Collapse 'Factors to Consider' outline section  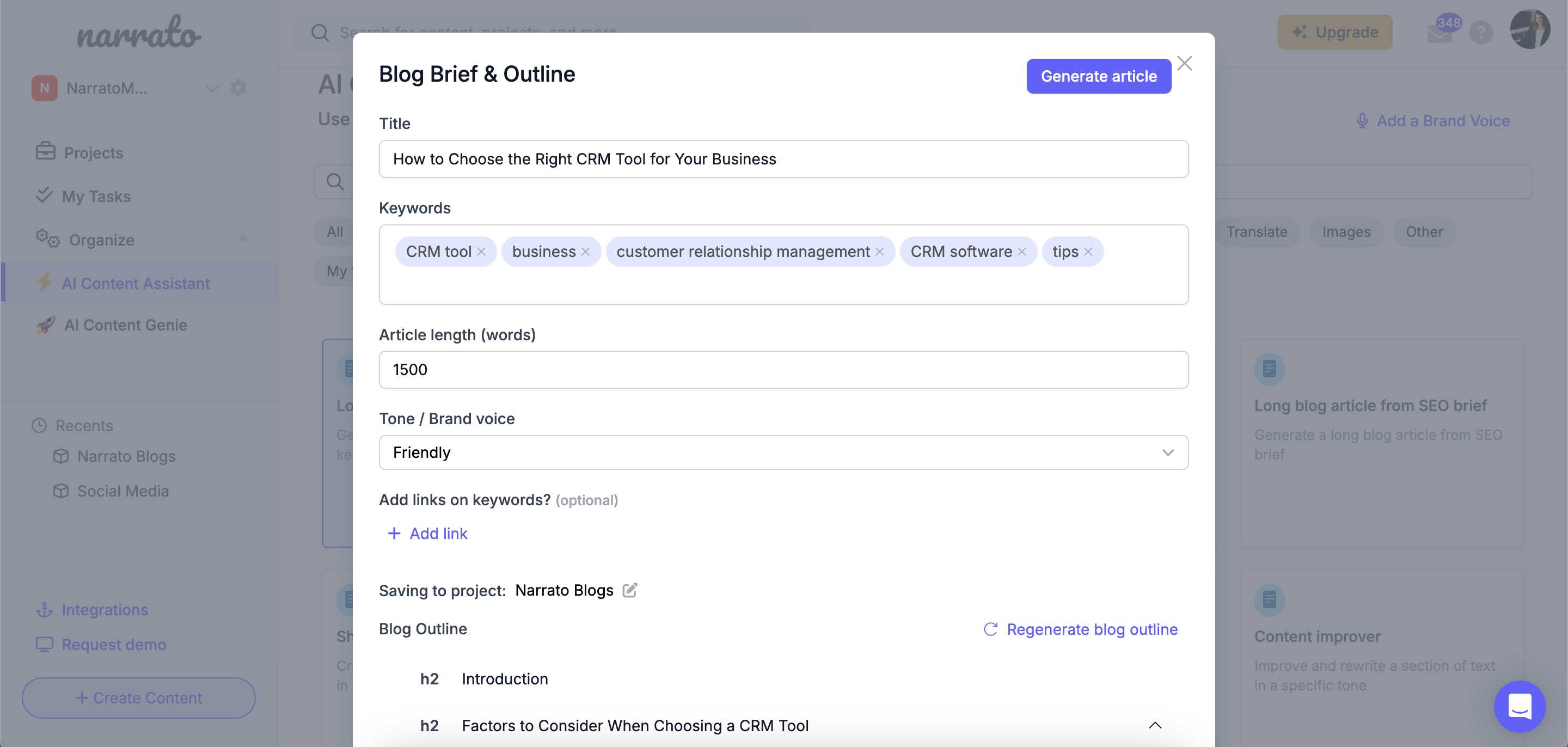(x=1155, y=725)
